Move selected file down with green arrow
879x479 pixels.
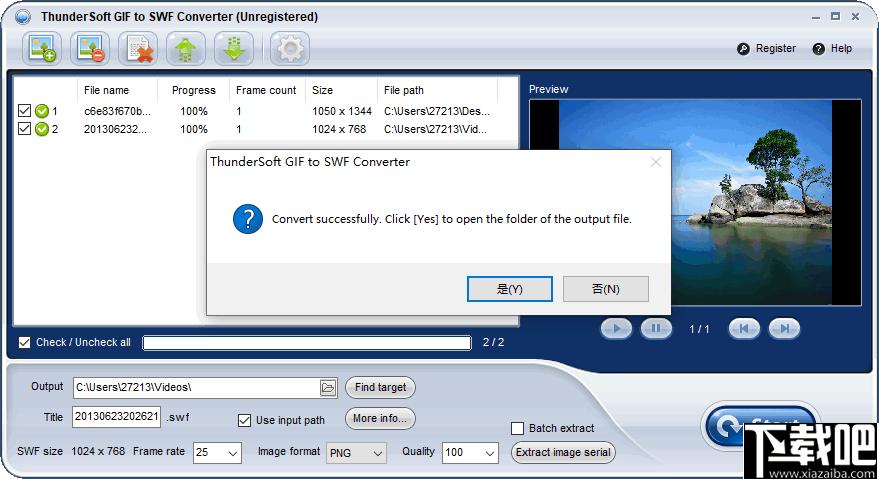point(234,49)
